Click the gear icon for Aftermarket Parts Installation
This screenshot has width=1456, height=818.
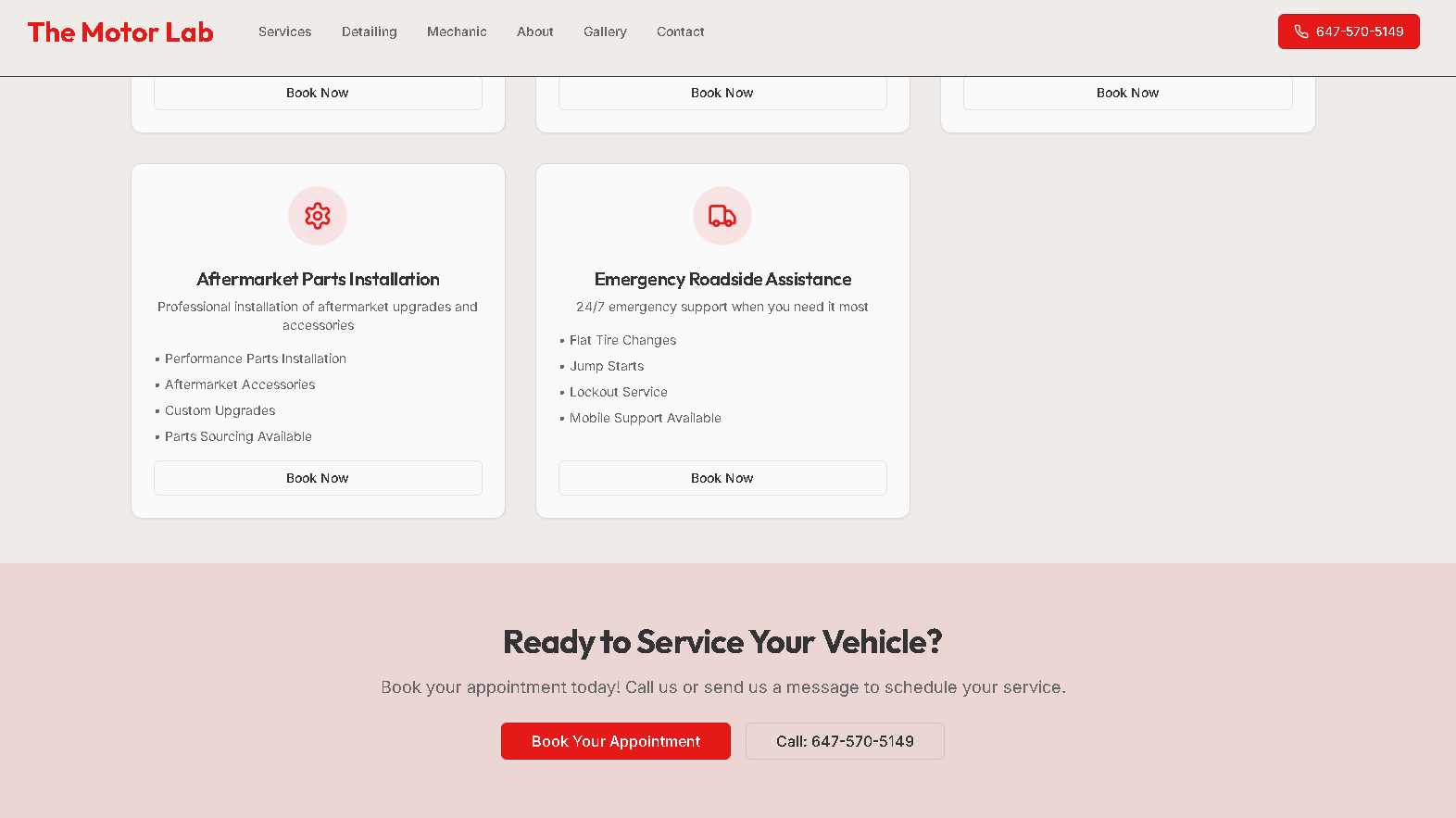point(318,216)
